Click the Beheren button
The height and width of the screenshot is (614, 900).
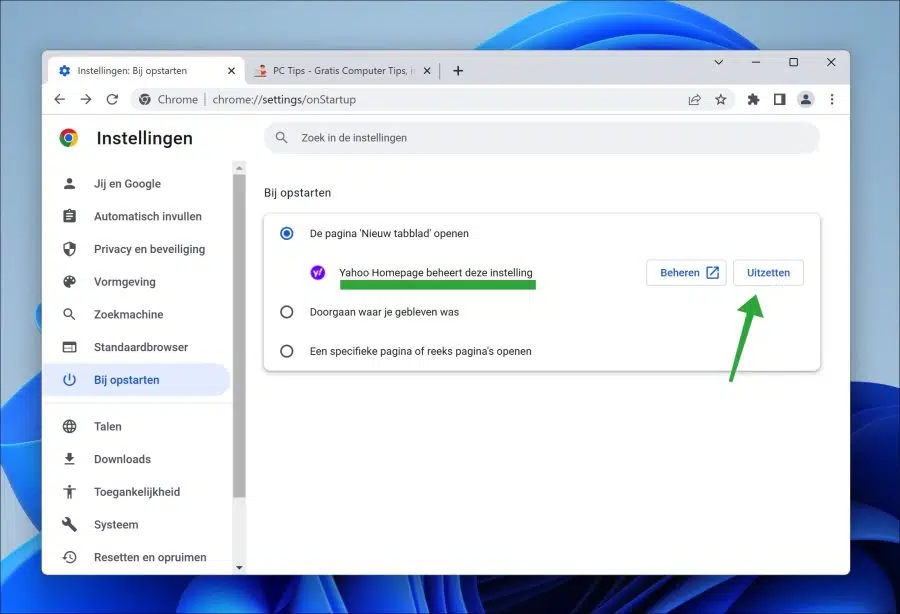(x=686, y=273)
